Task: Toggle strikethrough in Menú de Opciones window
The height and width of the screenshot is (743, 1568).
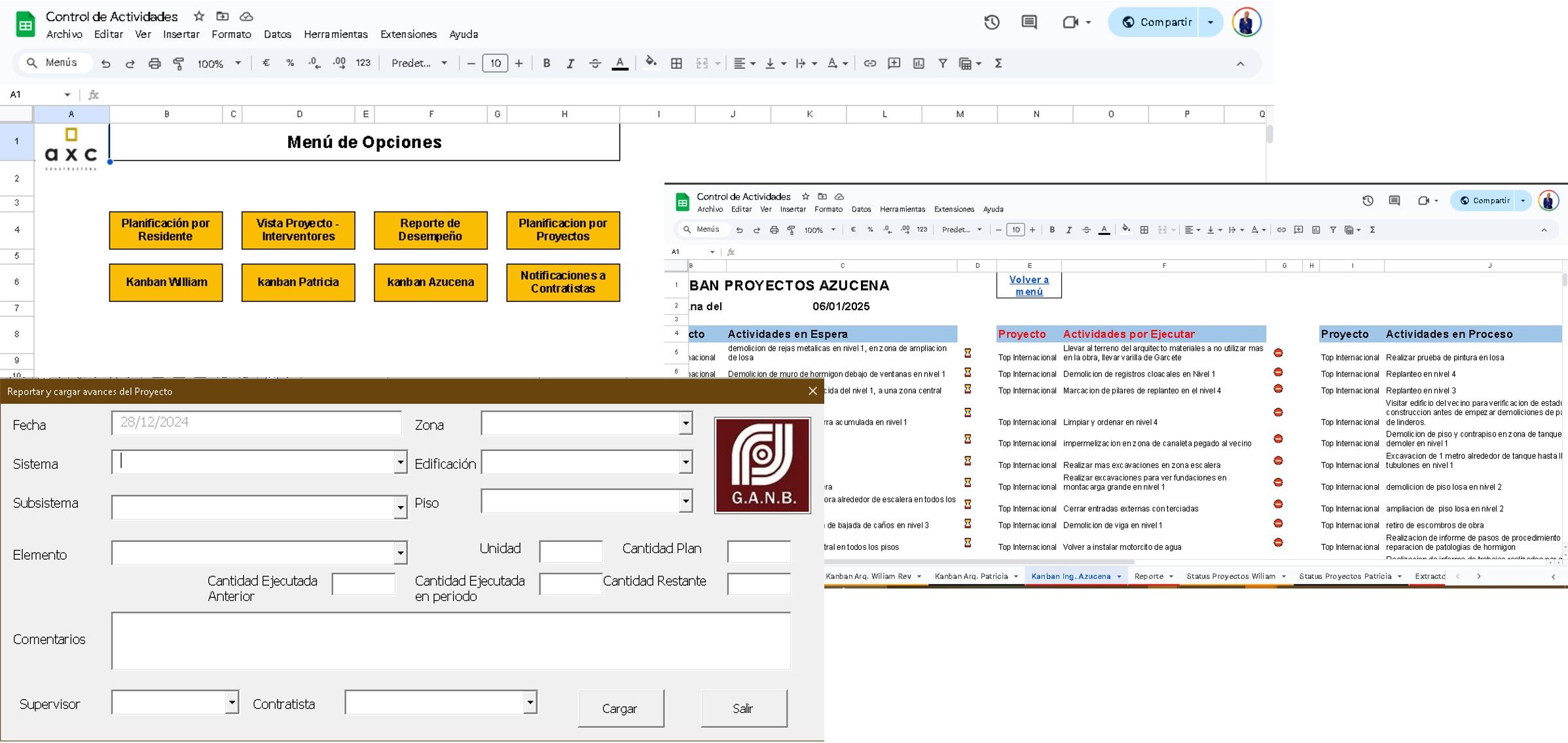Action: click(594, 63)
